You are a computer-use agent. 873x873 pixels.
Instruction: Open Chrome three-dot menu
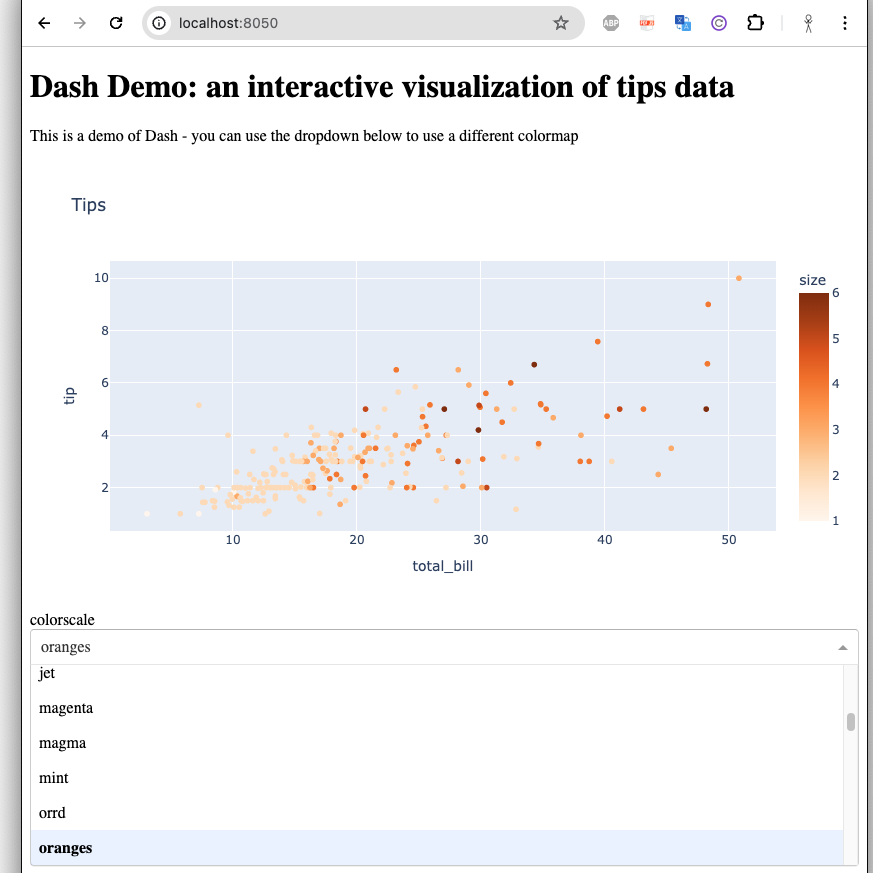[845, 23]
